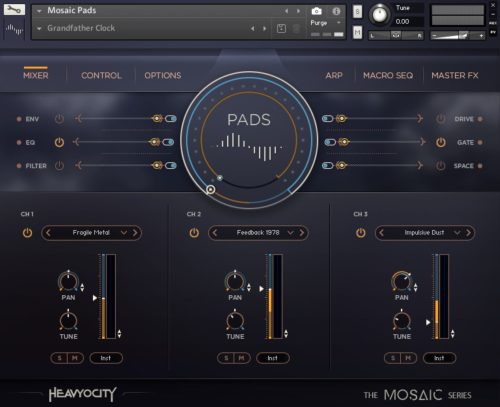Viewport: 500px width, 407px height.
Task: Open the MASTER FX tab
Action: point(455,76)
